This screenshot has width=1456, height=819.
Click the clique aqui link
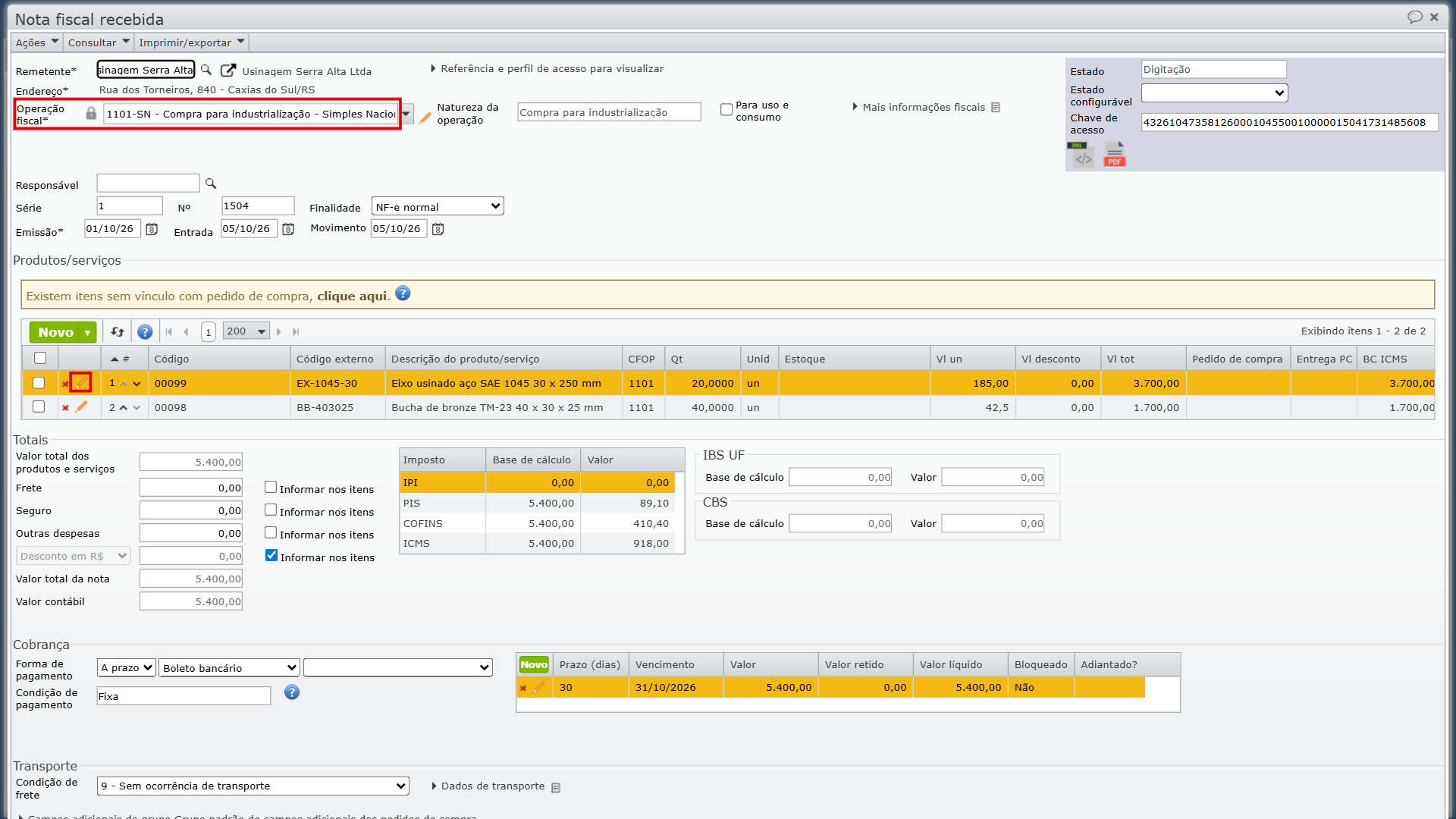(352, 296)
